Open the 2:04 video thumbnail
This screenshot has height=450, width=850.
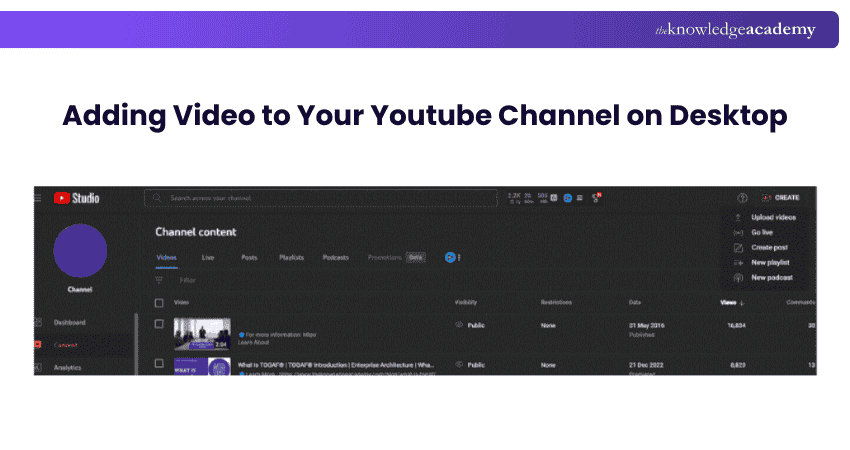pyautogui.click(x=202, y=334)
